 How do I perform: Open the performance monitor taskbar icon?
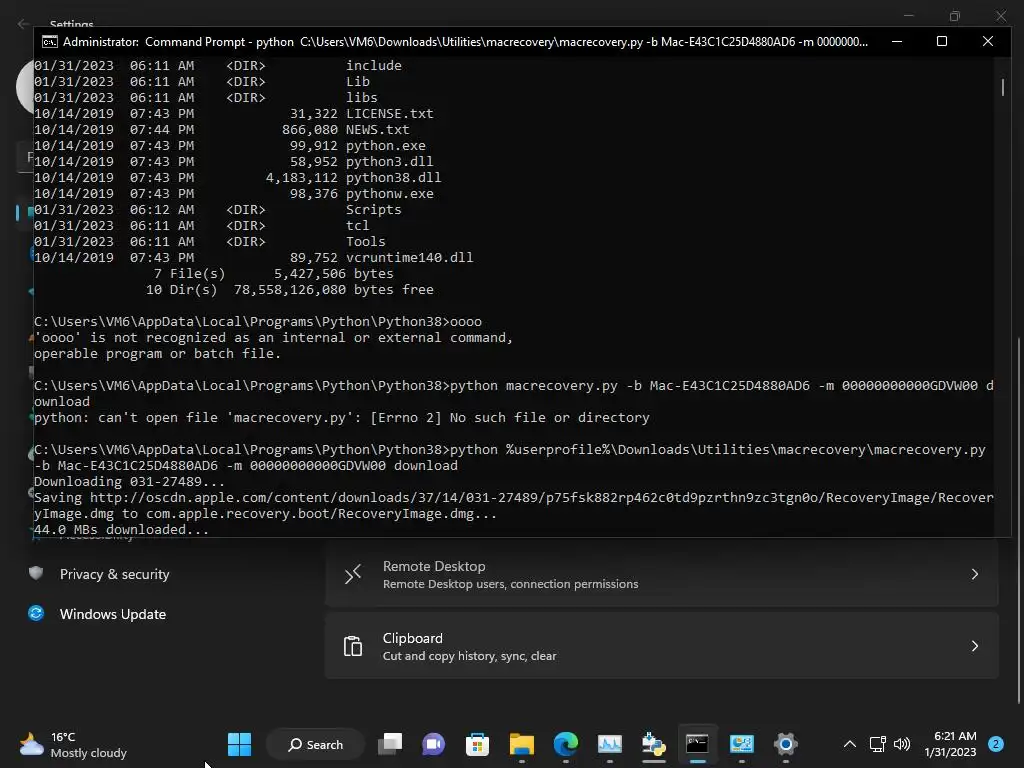coord(609,744)
